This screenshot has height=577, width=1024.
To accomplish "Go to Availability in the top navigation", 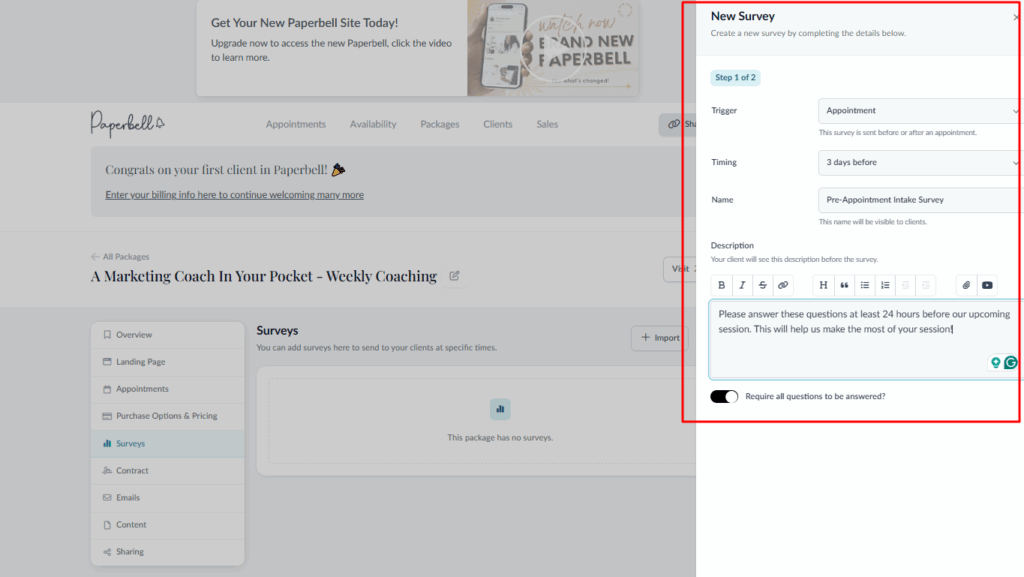I will tap(373, 124).
